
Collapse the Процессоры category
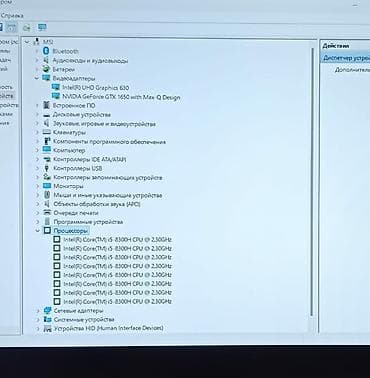point(38,230)
